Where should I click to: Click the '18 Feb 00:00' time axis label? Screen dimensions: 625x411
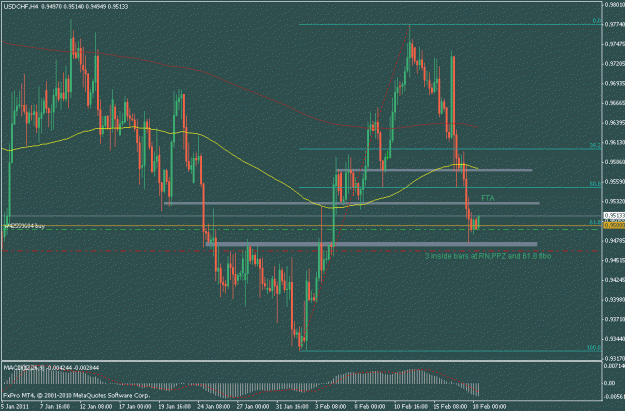[489, 407]
